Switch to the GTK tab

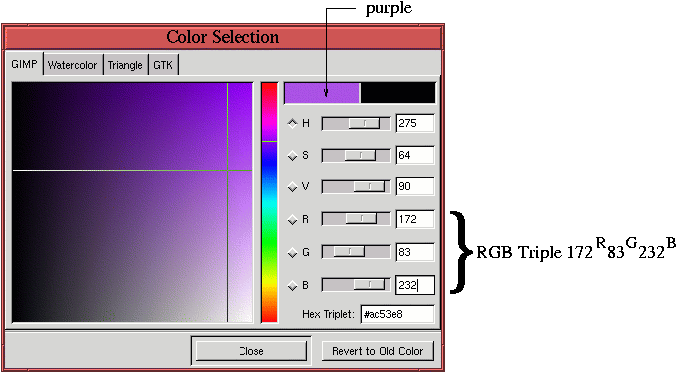coord(163,65)
